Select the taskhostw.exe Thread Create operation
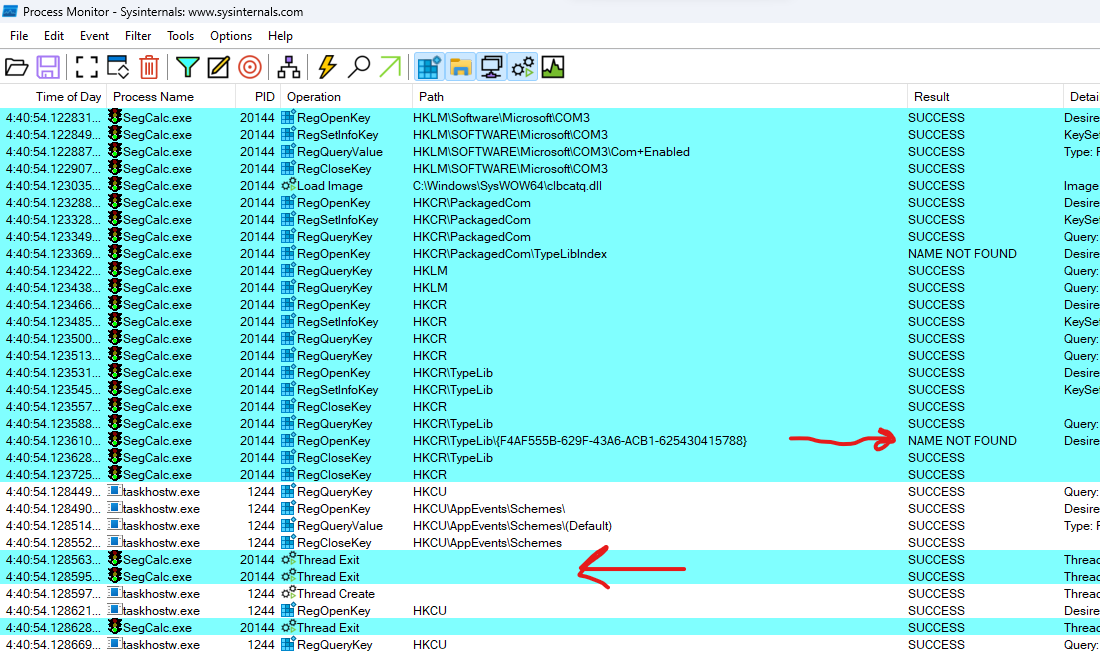Screen dimensions: 1100x652 pyautogui.click(x=335, y=594)
